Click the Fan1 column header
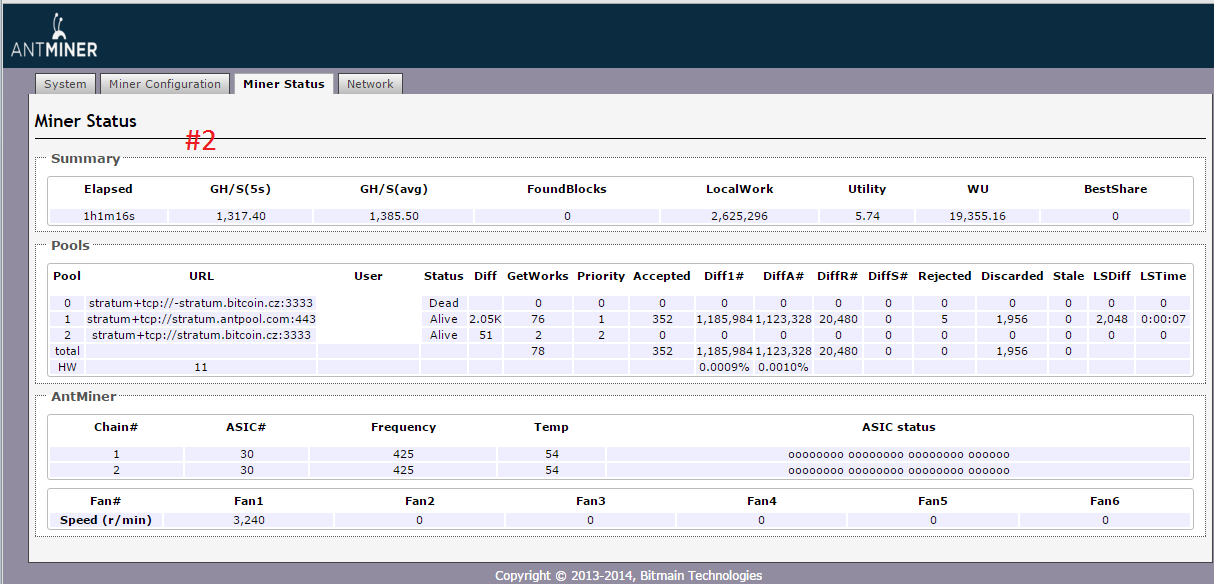The height and width of the screenshot is (584, 1214). pos(248,500)
